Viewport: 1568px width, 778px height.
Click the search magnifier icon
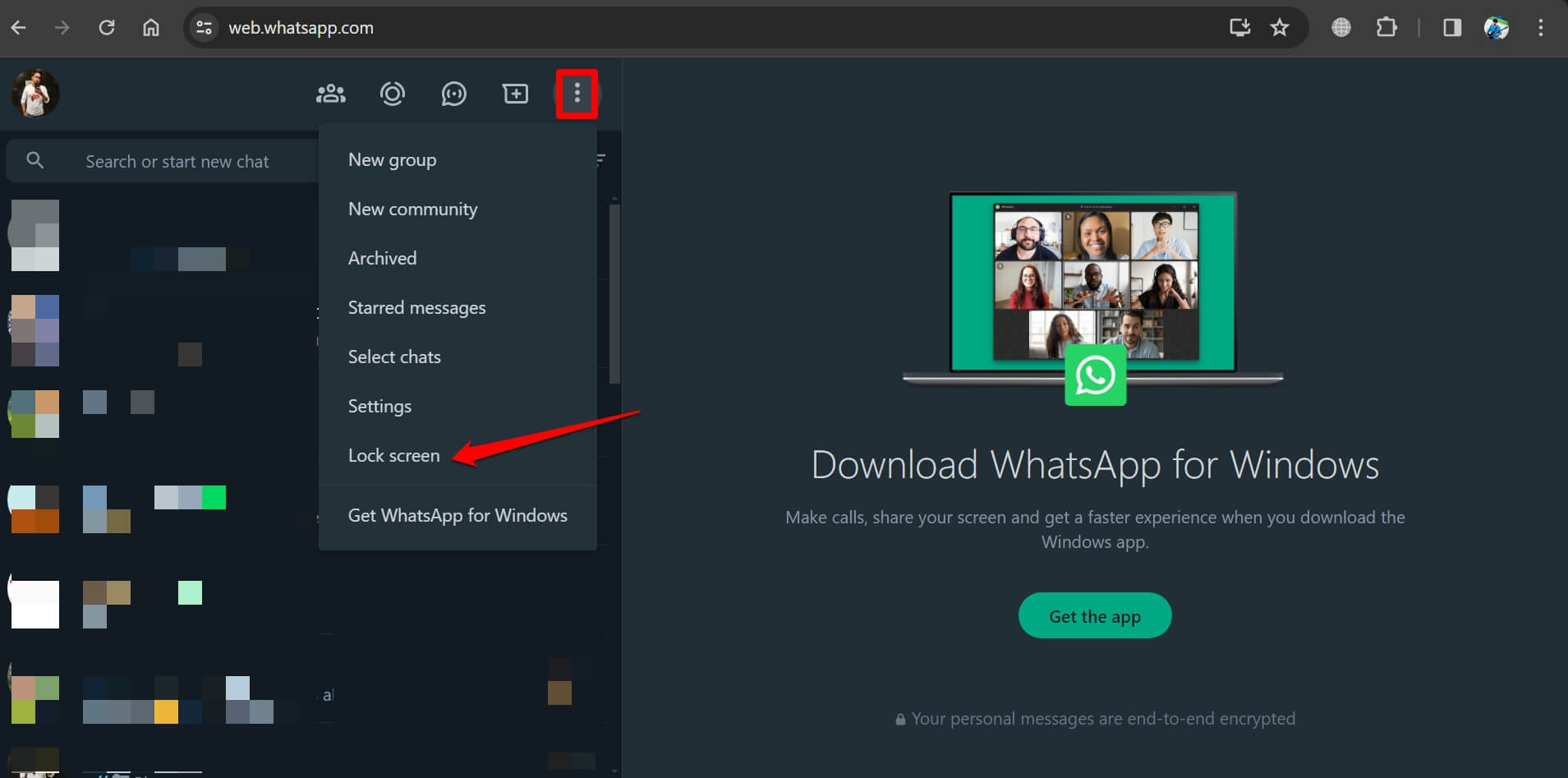34,160
